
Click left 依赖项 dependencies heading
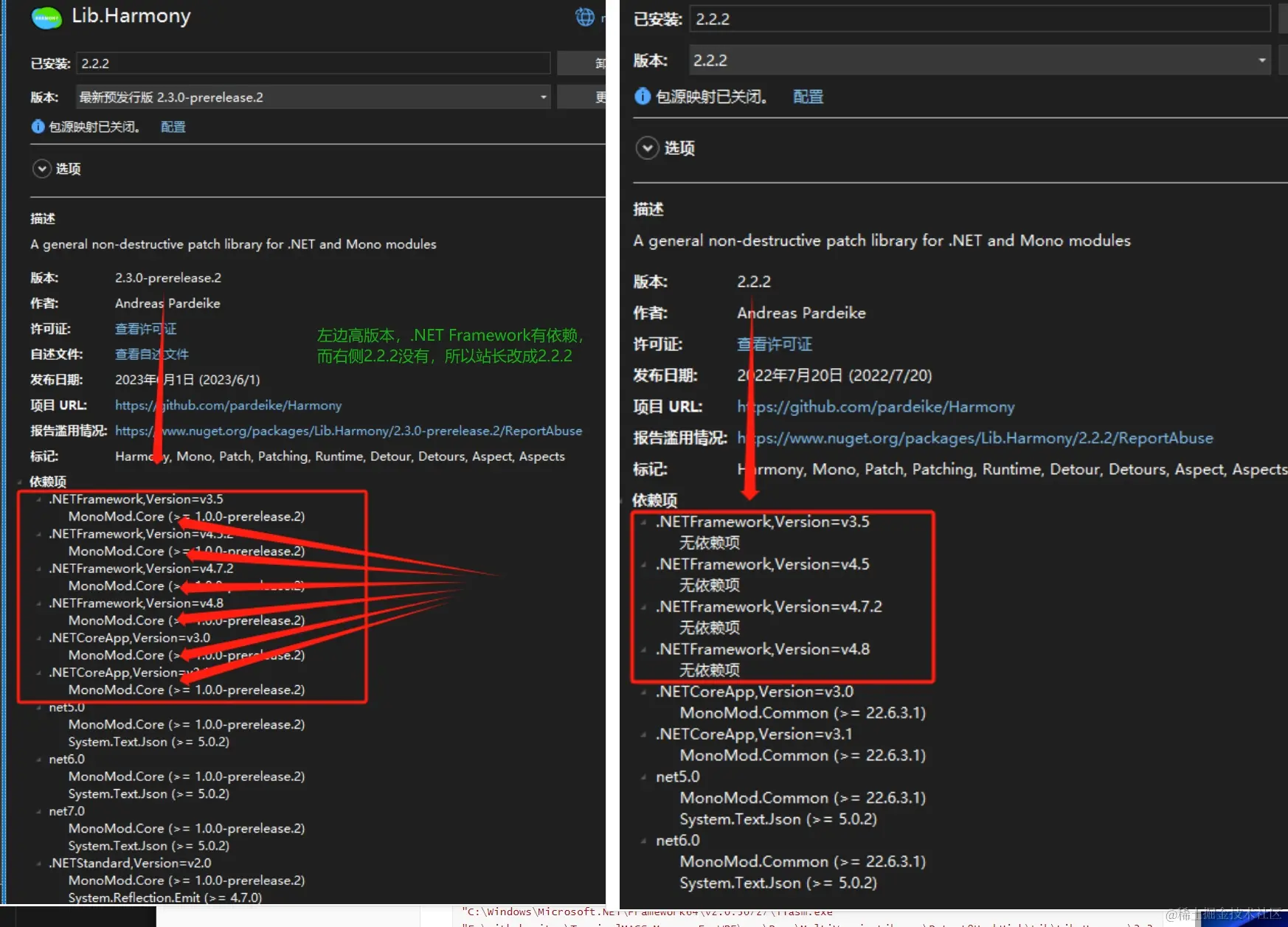pos(48,482)
